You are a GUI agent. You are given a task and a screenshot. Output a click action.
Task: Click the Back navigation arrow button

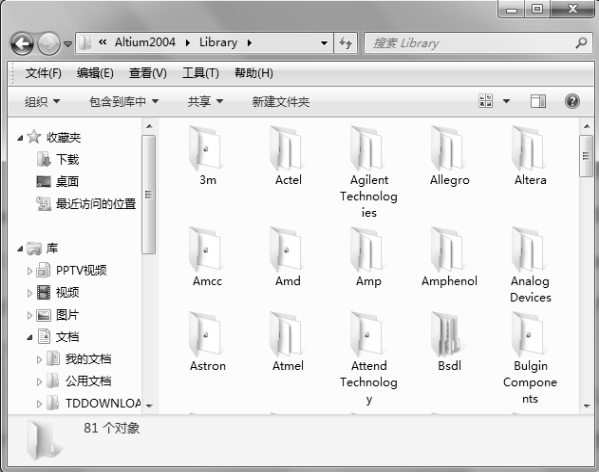click(23, 44)
